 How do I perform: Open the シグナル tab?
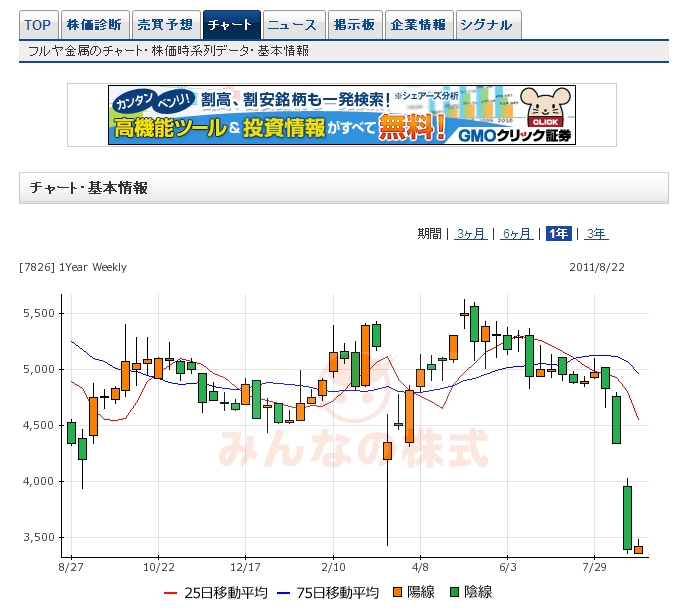coord(487,25)
